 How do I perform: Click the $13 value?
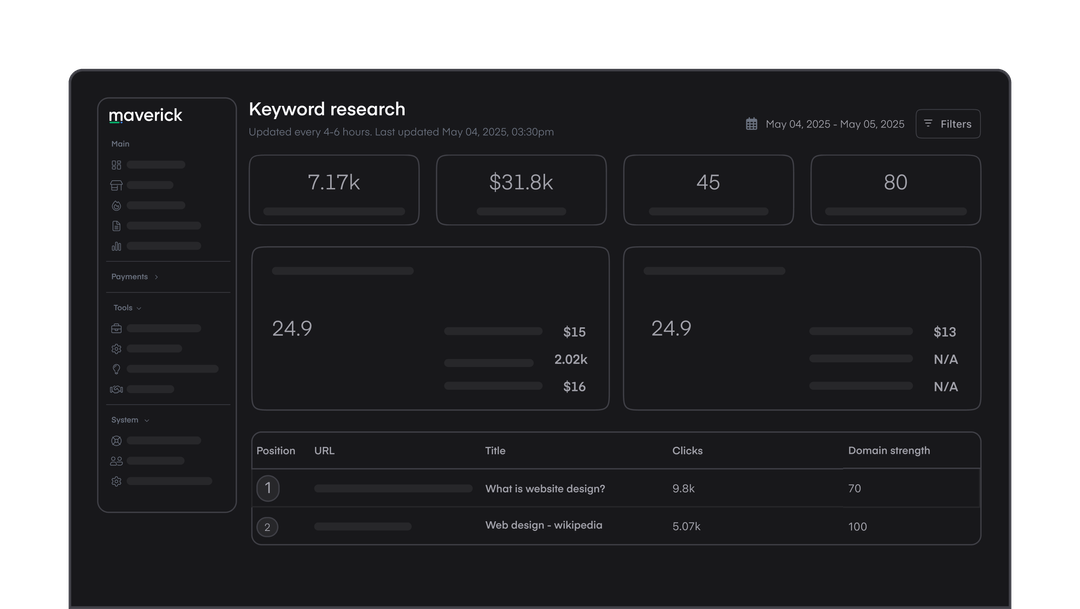pyautogui.click(x=945, y=332)
